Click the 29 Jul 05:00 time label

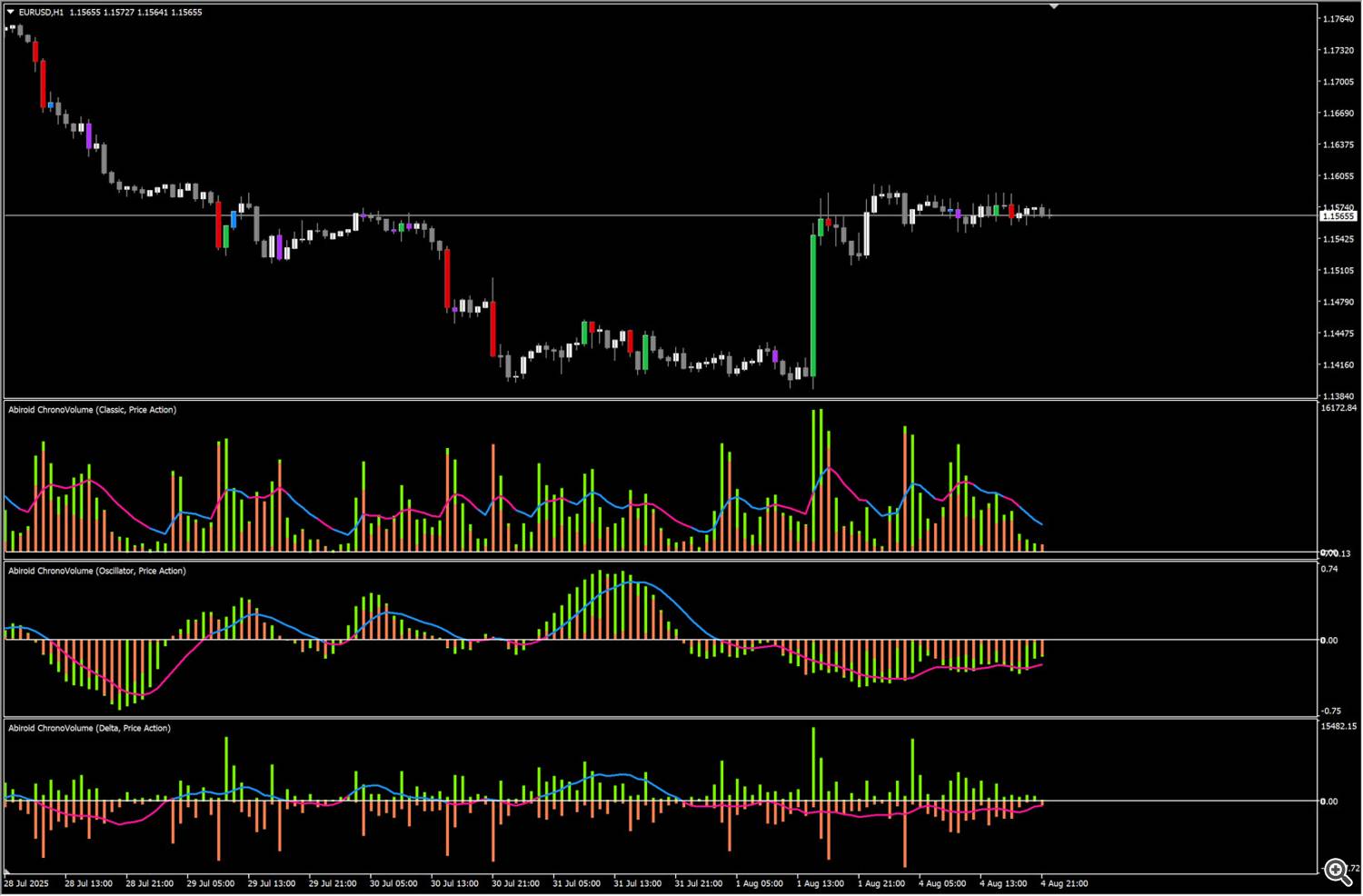tap(211, 883)
